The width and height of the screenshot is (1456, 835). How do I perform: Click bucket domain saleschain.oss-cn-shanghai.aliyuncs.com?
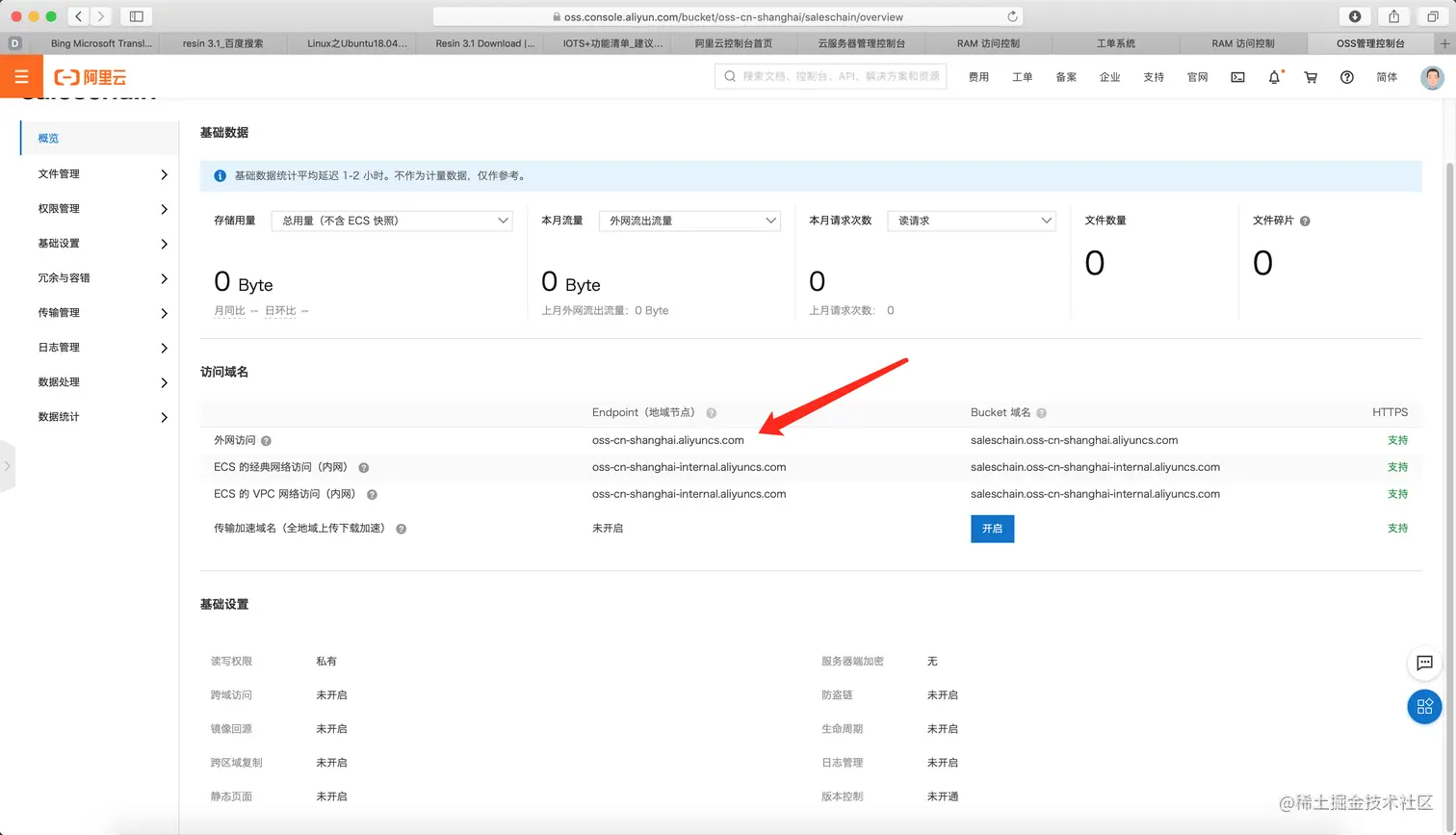click(x=1075, y=440)
